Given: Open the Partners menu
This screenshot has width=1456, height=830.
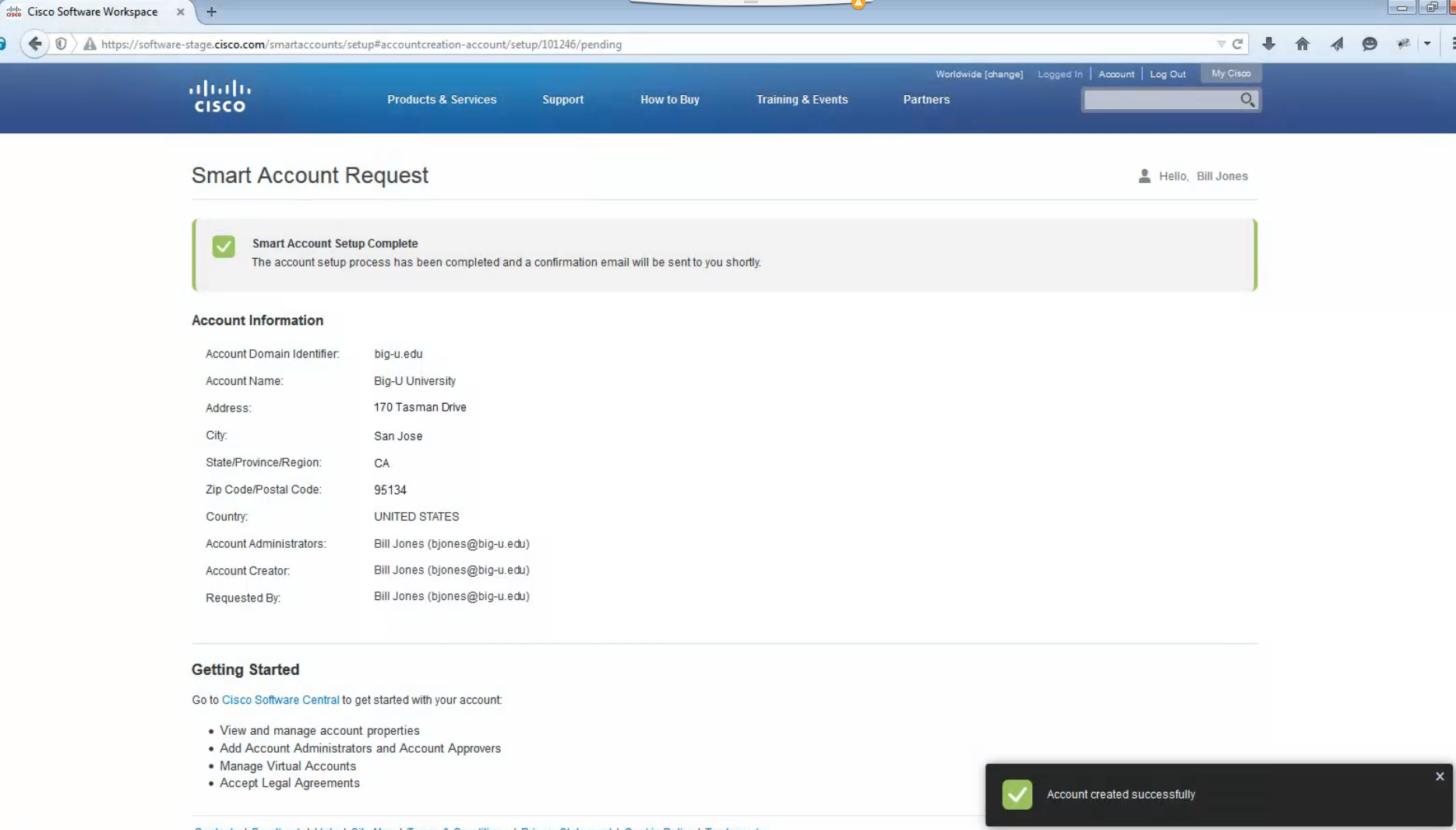Looking at the screenshot, I should pyautogui.click(x=926, y=100).
